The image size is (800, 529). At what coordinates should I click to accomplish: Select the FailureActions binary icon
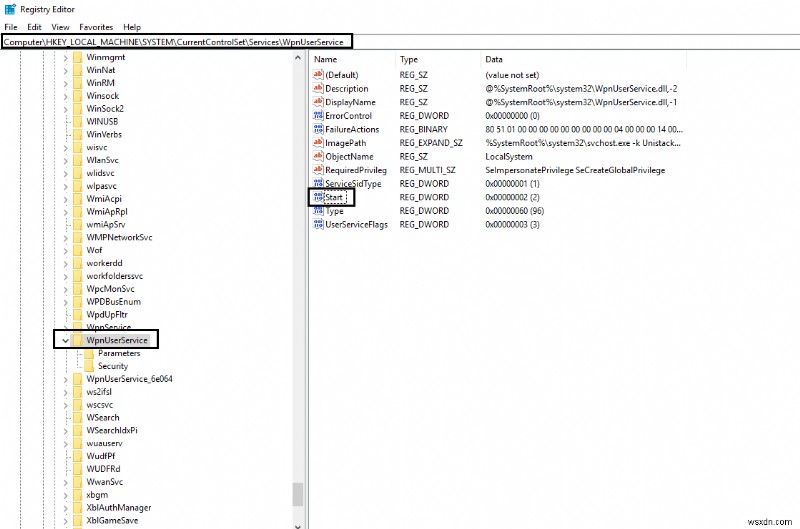318,129
